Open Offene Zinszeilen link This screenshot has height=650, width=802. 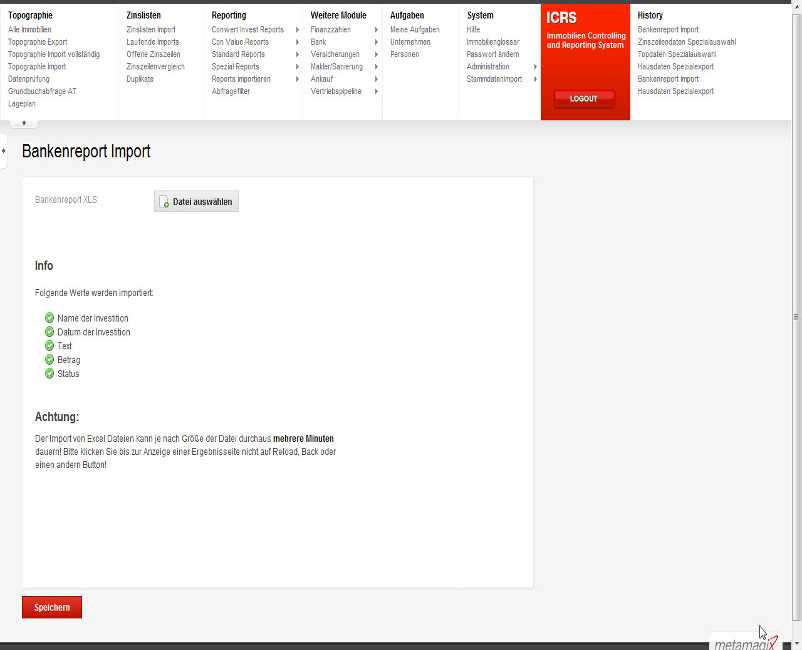click(x=153, y=54)
